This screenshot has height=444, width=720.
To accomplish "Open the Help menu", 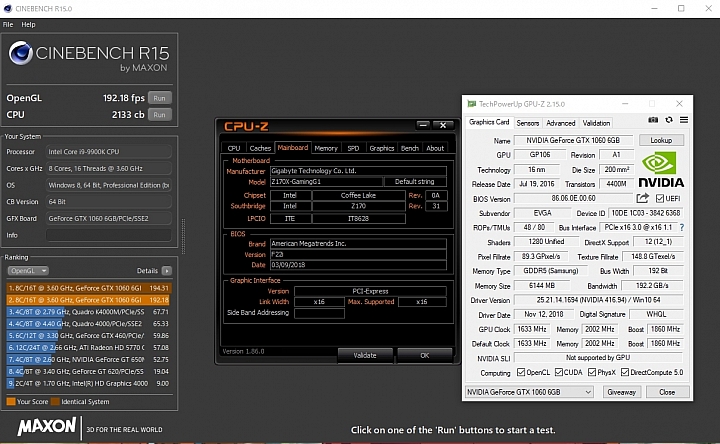I will pos(28,24).
